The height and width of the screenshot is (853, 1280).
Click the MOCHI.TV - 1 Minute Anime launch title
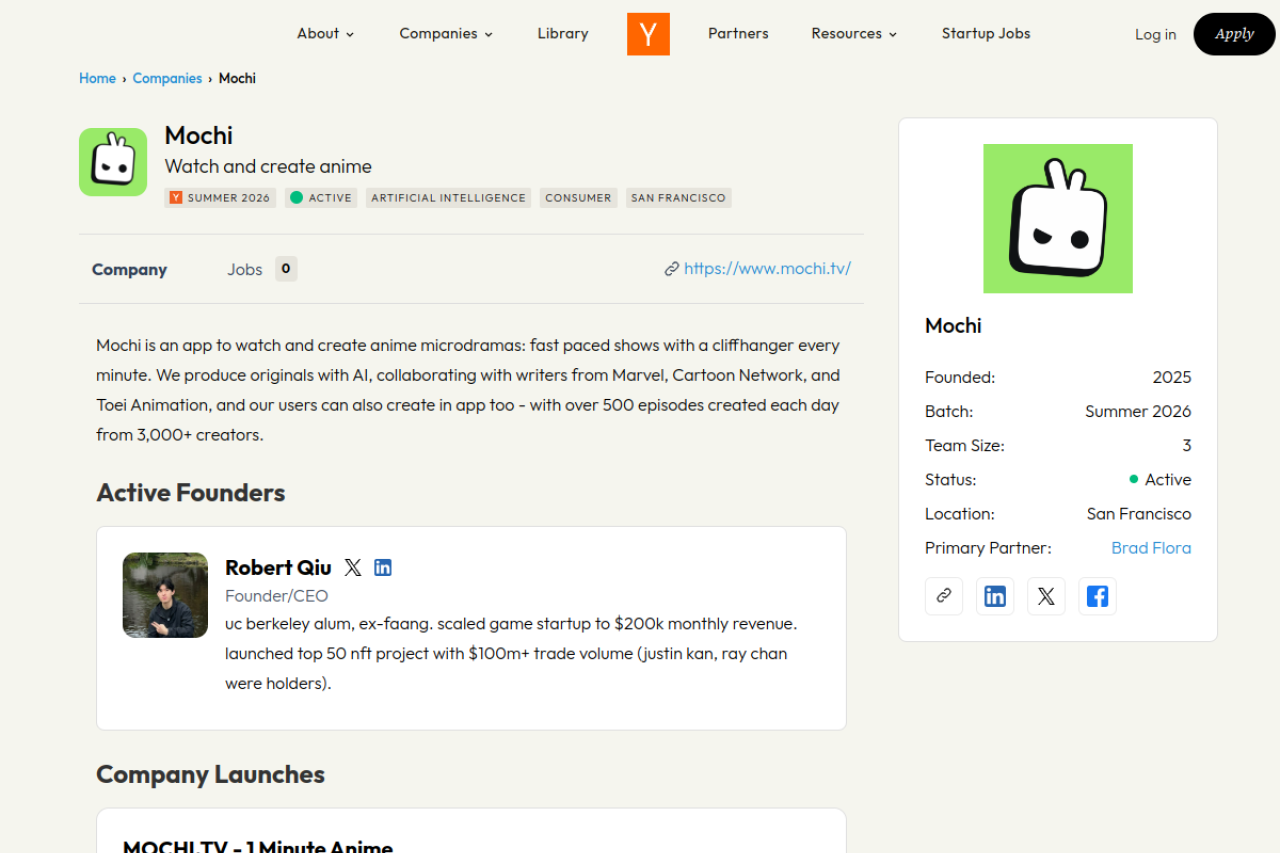(258, 845)
